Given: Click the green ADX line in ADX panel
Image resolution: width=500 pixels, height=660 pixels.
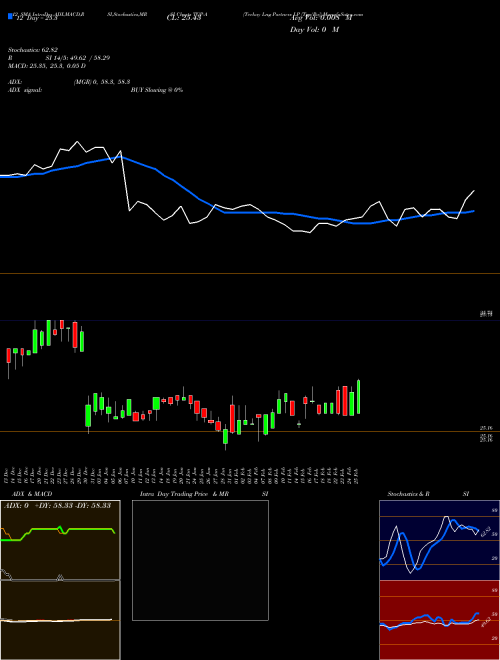Looking at the screenshot, I should pyautogui.click(x=58, y=533).
